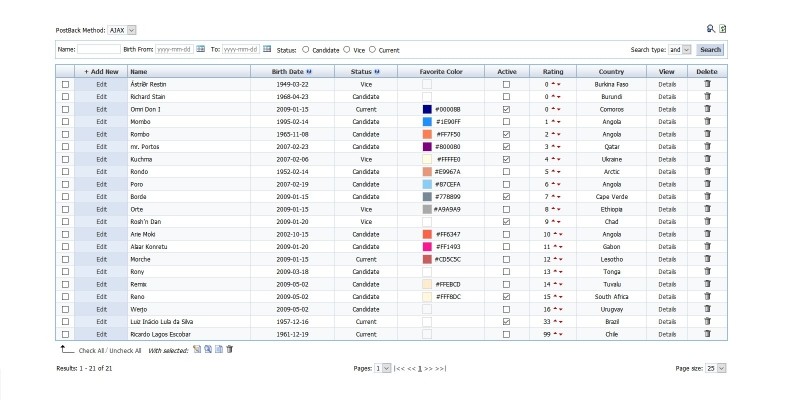Open the Birth From calendar picker
800x400 pixels.
coord(200,49)
